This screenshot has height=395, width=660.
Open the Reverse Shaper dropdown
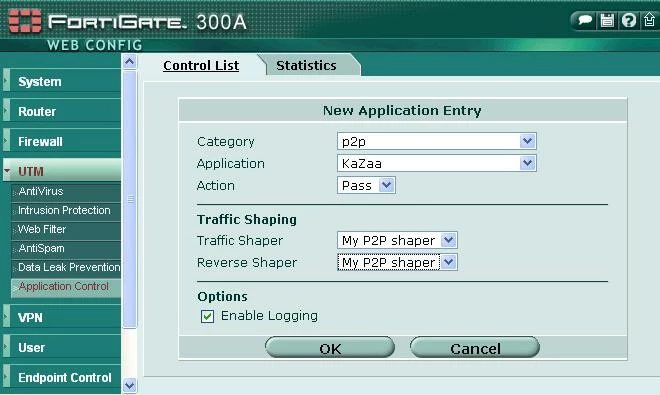point(397,262)
